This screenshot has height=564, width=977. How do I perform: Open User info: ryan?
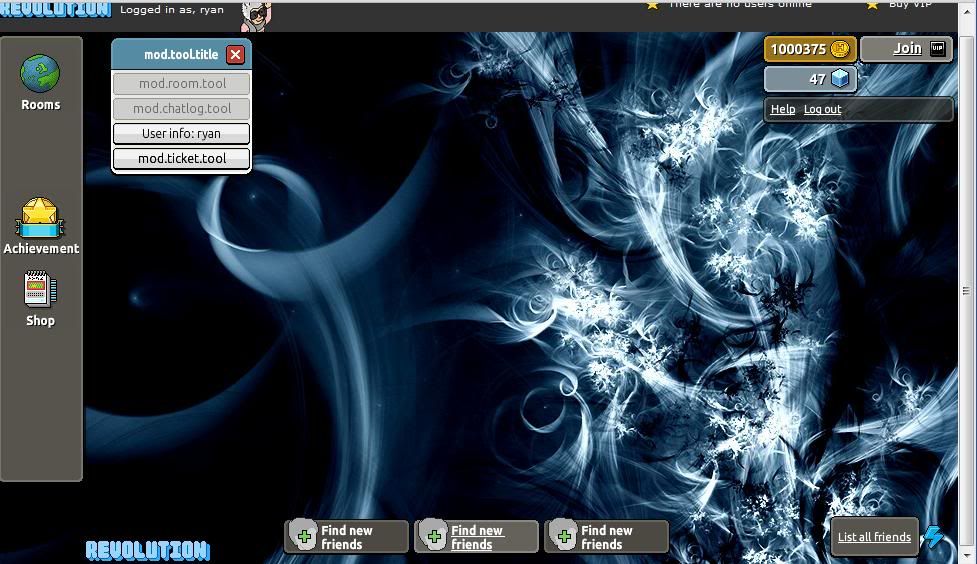tap(181, 134)
